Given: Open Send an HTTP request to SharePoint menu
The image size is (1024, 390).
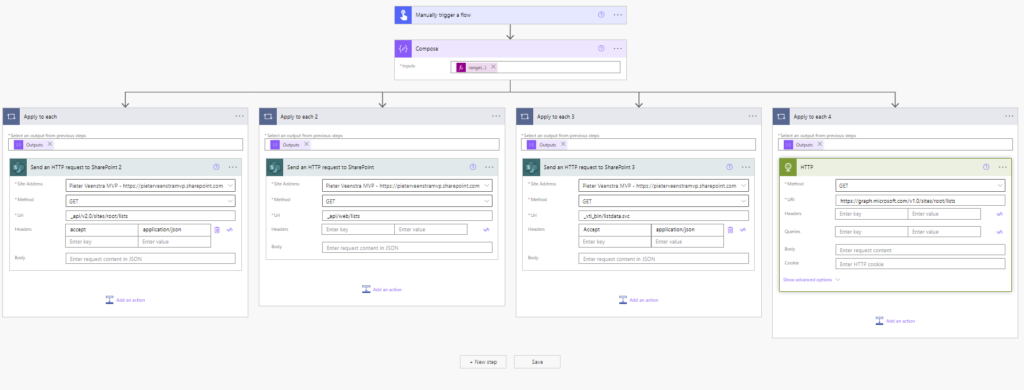Looking at the screenshot, I should tap(489, 167).
